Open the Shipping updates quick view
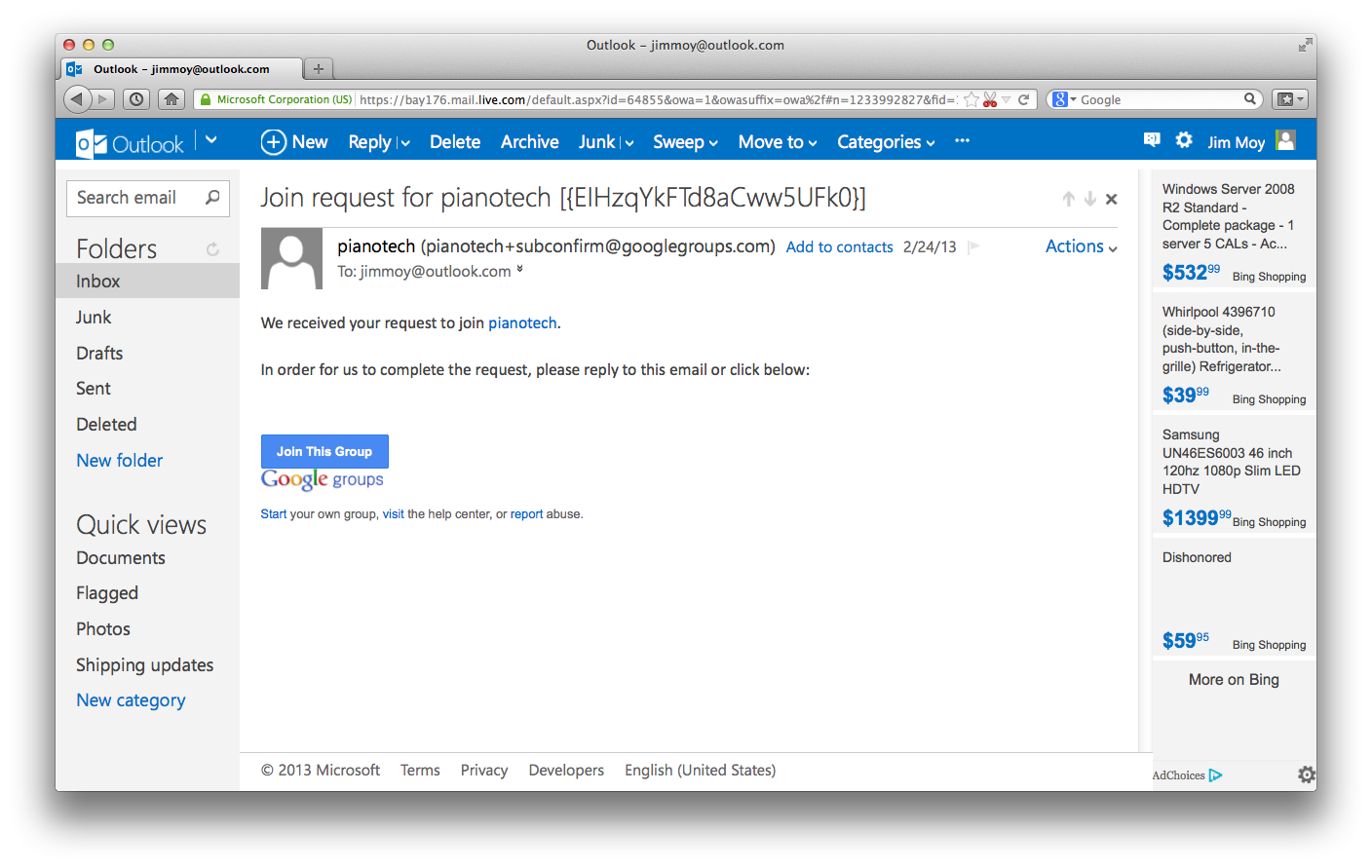Image resolution: width=1372 pixels, height=868 pixels. coord(145,665)
